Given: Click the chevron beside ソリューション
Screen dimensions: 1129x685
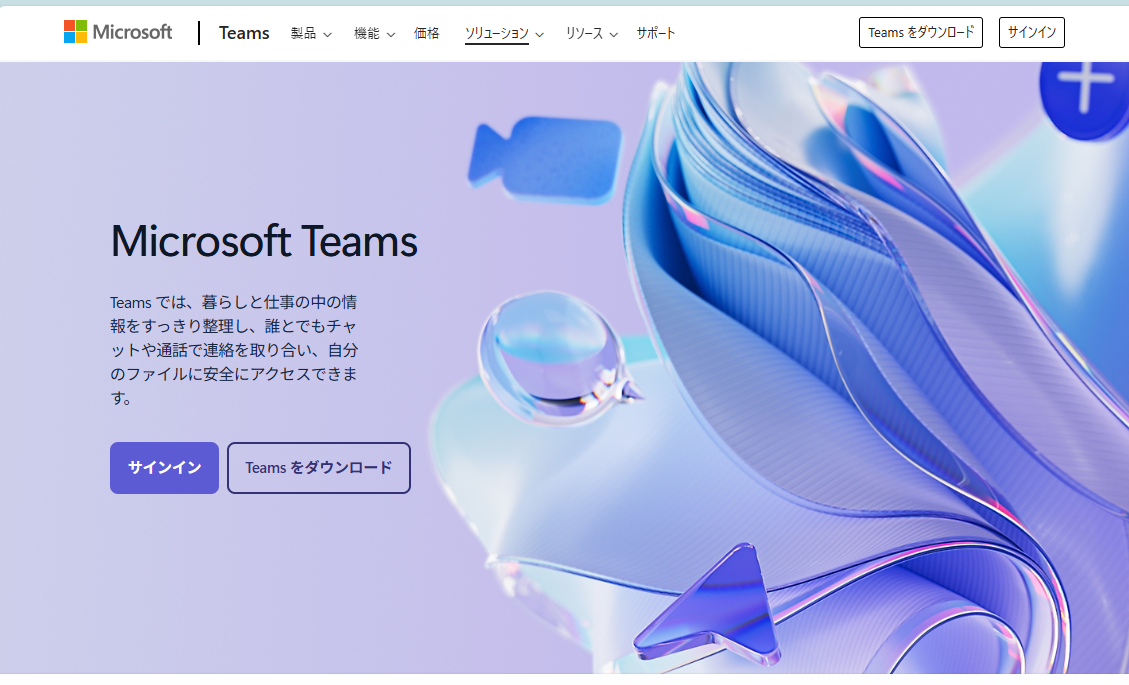Looking at the screenshot, I should (x=539, y=35).
